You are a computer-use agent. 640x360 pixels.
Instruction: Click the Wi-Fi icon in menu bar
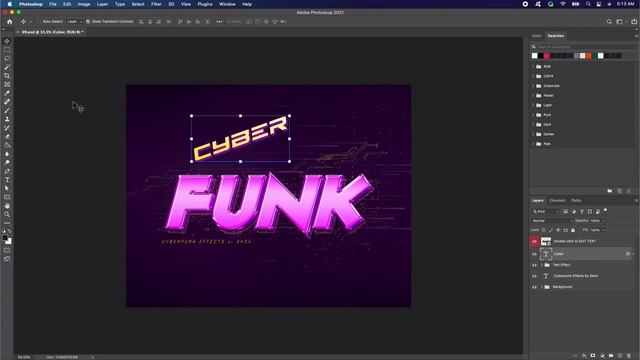pos(562,4)
